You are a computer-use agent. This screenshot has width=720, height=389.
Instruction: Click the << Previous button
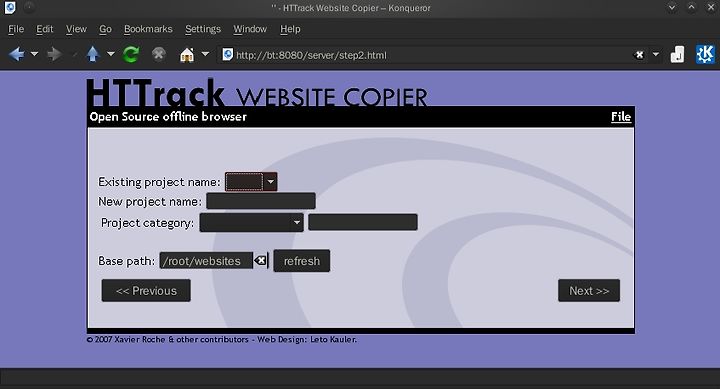click(146, 291)
